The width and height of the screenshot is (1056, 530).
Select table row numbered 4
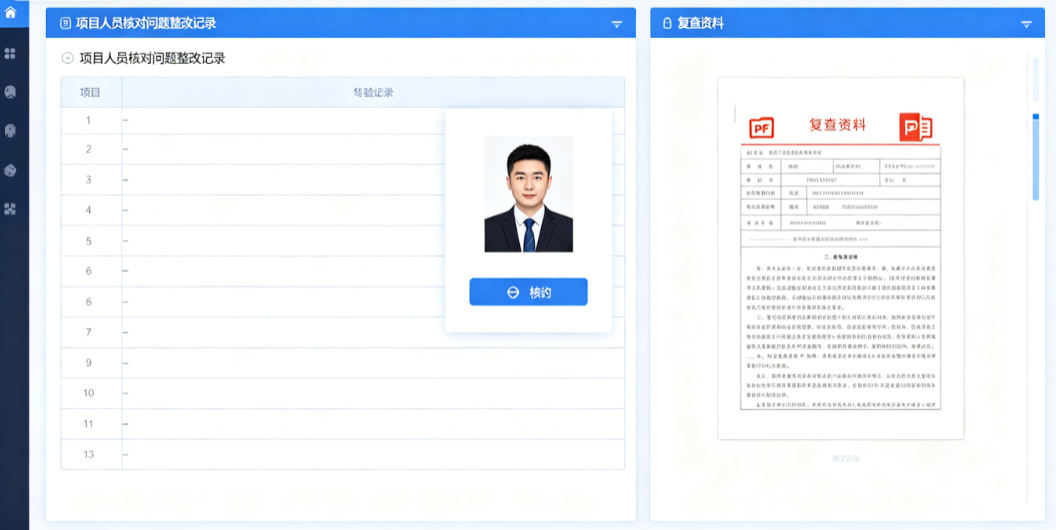pos(343,210)
